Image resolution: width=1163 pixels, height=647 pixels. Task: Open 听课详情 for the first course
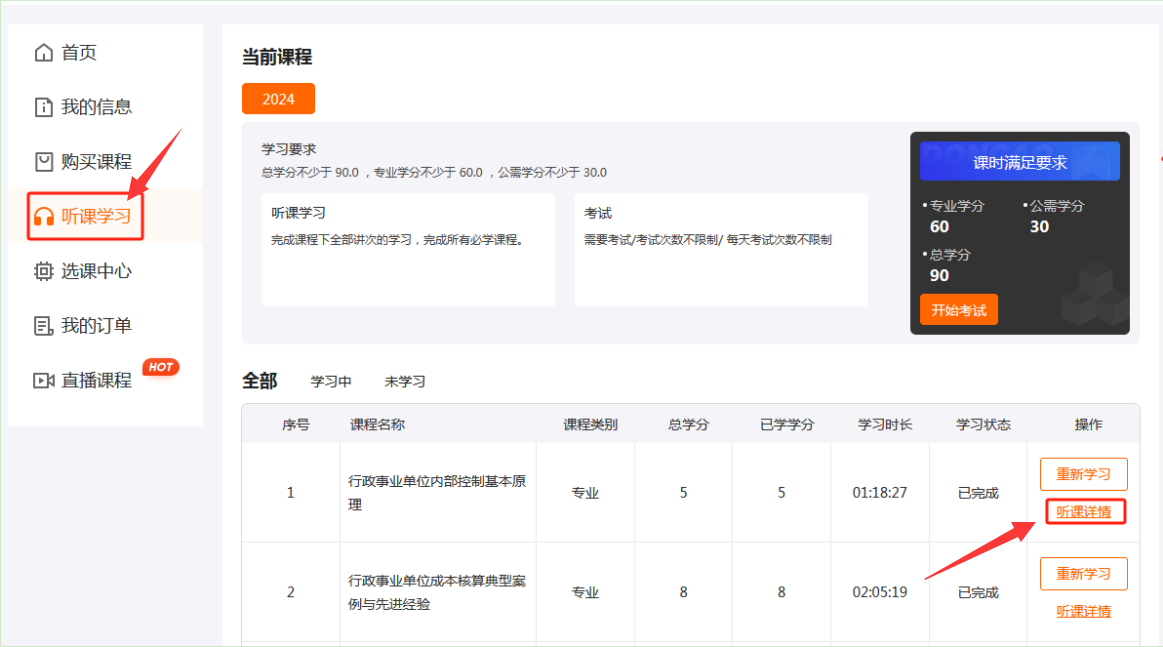(x=1085, y=511)
